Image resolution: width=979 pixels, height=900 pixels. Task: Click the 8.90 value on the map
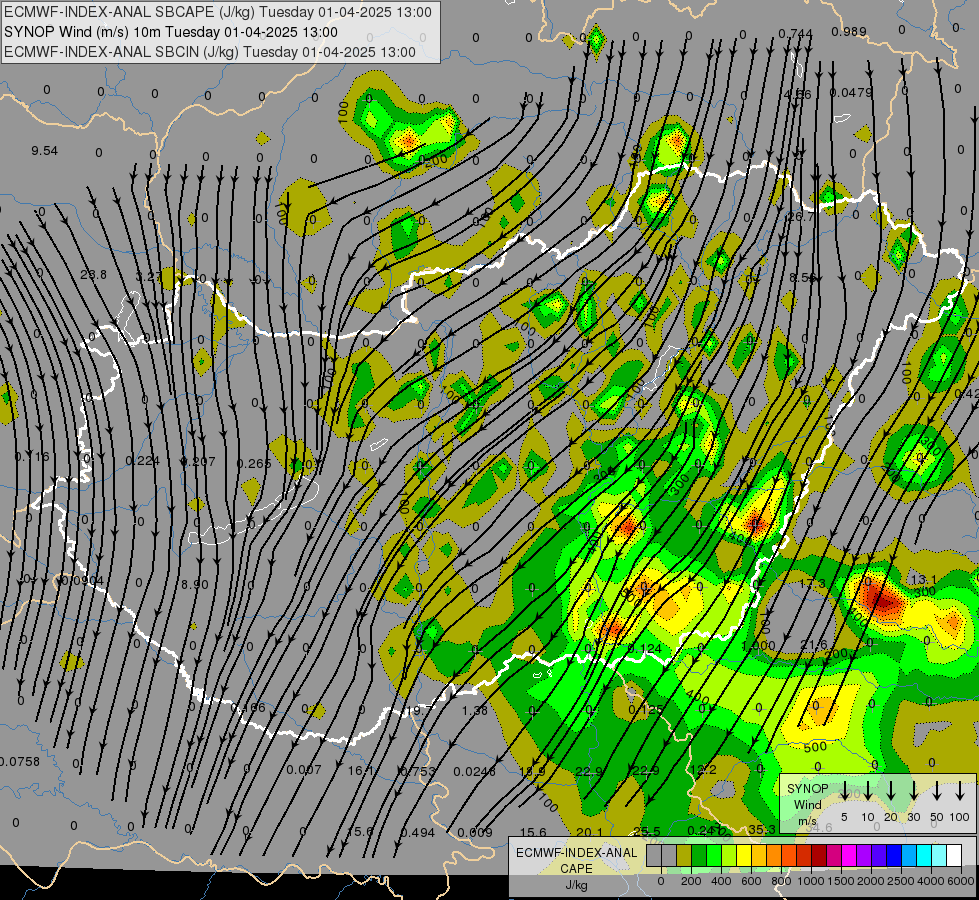195,584
